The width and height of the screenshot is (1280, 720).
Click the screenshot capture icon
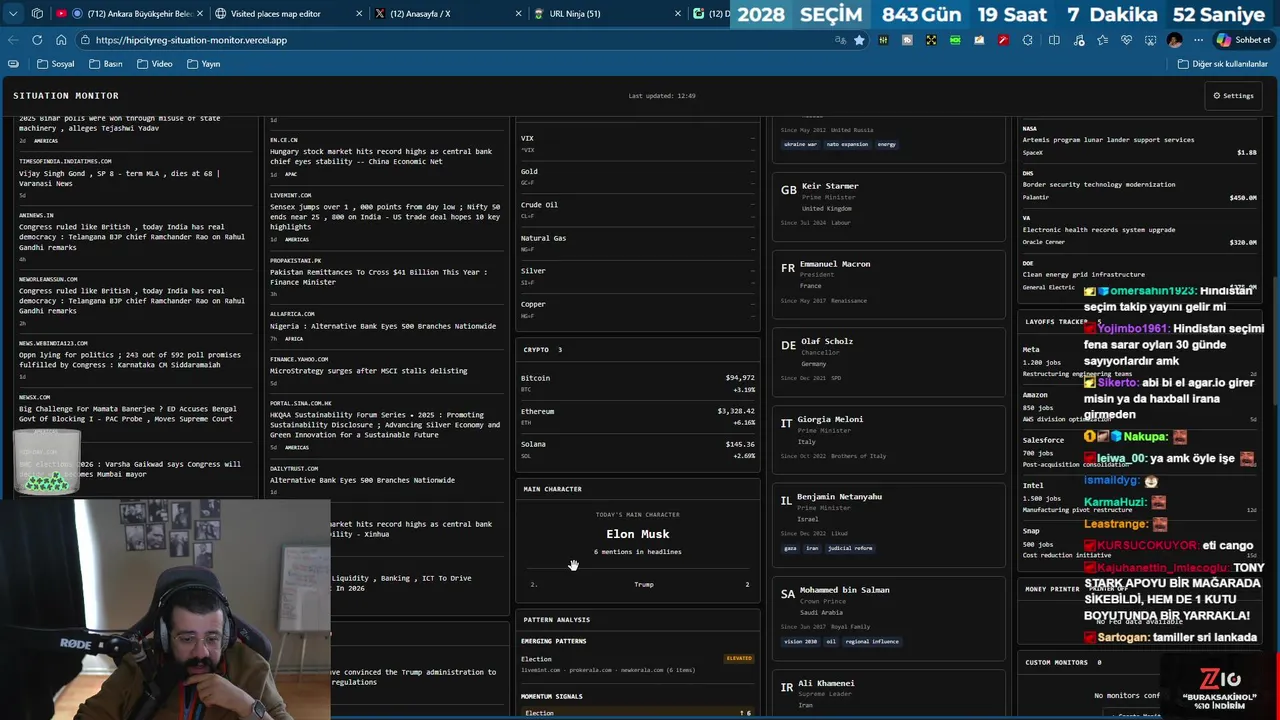point(1150,40)
